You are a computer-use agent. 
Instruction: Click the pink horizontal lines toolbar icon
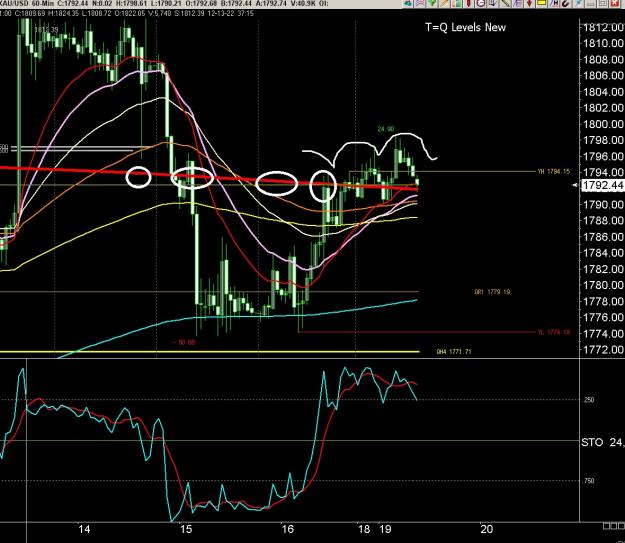(420, 3)
